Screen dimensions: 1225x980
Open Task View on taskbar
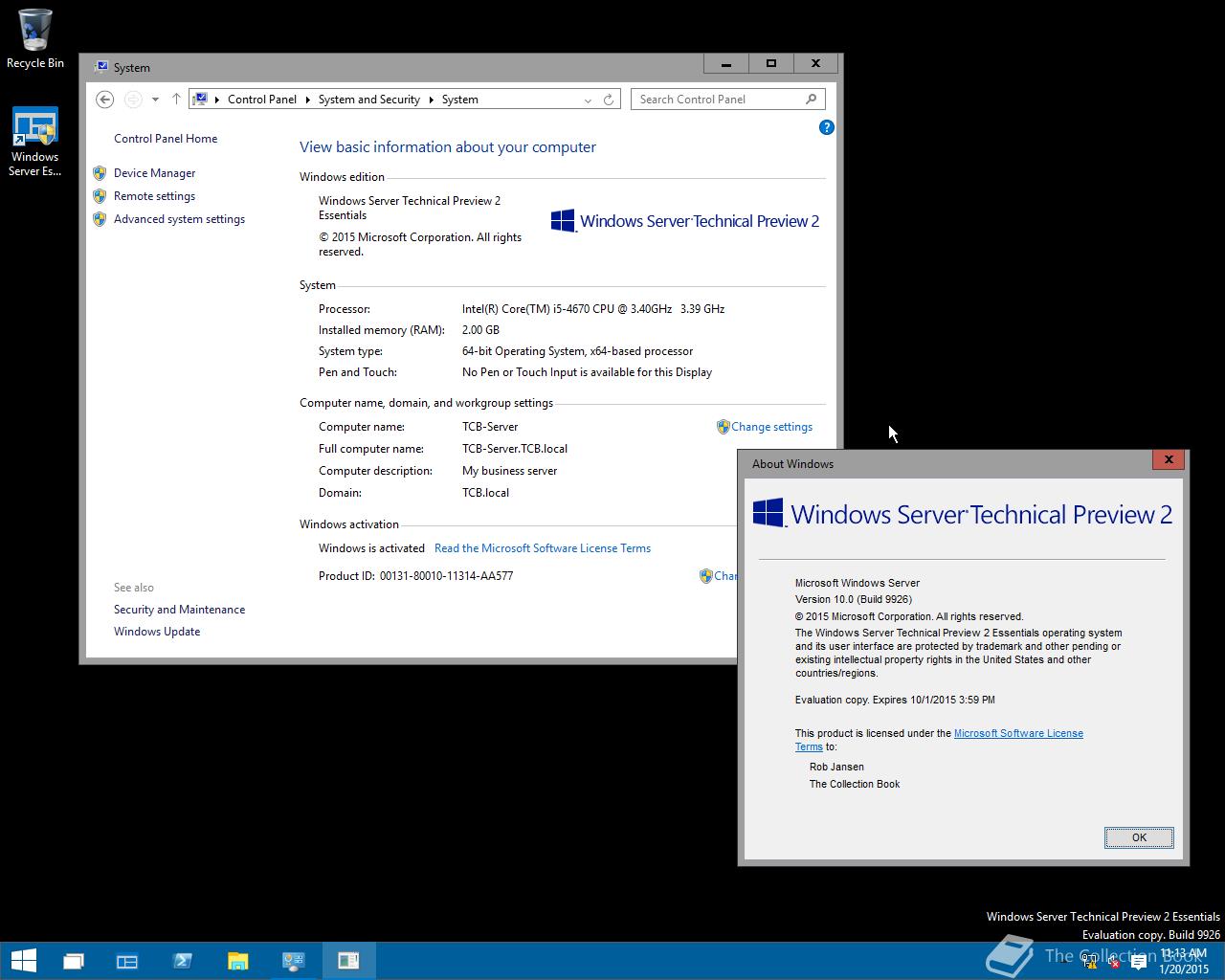(74, 961)
